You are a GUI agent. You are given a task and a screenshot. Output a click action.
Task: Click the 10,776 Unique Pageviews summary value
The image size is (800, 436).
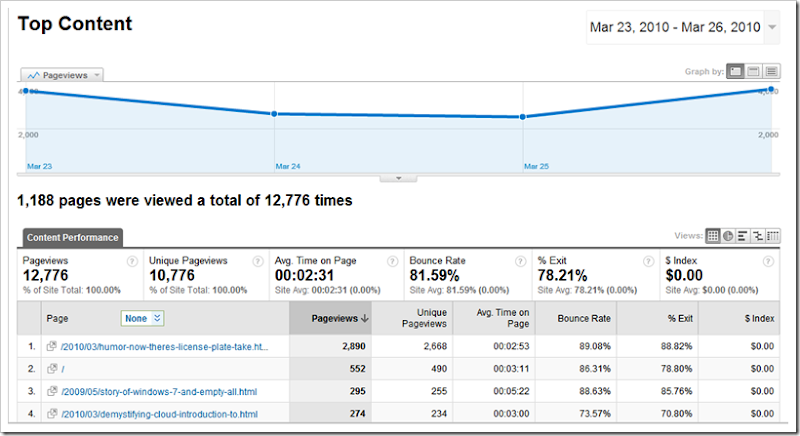pos(172,275)
